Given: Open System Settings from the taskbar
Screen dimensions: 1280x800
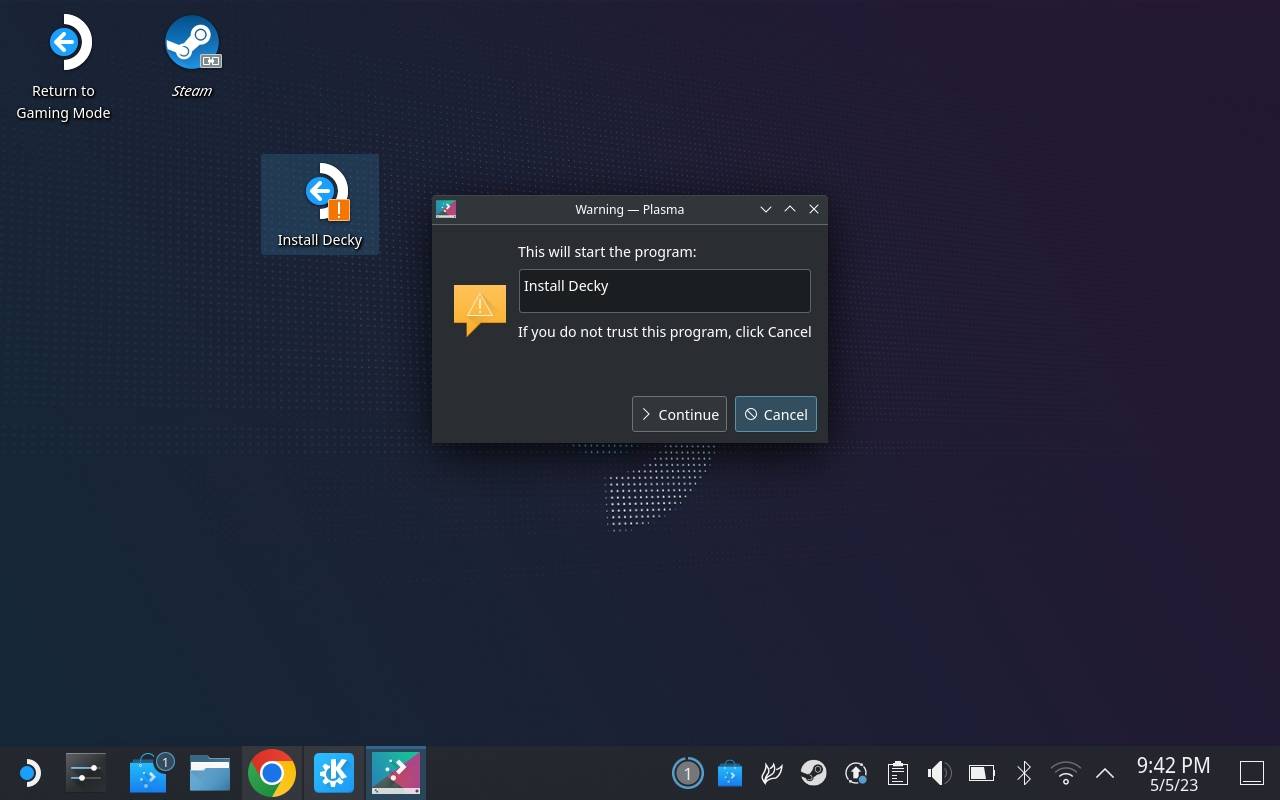Looking at the screenshot, I should pyautogui.click(x=86, y=773).
